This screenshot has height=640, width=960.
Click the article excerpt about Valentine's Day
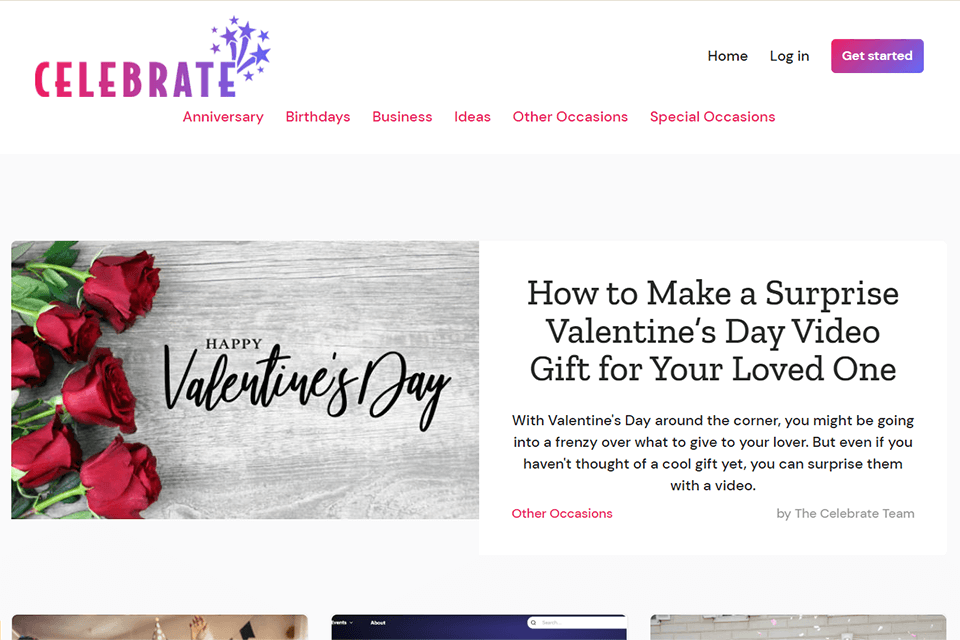[x=712, y=453]
